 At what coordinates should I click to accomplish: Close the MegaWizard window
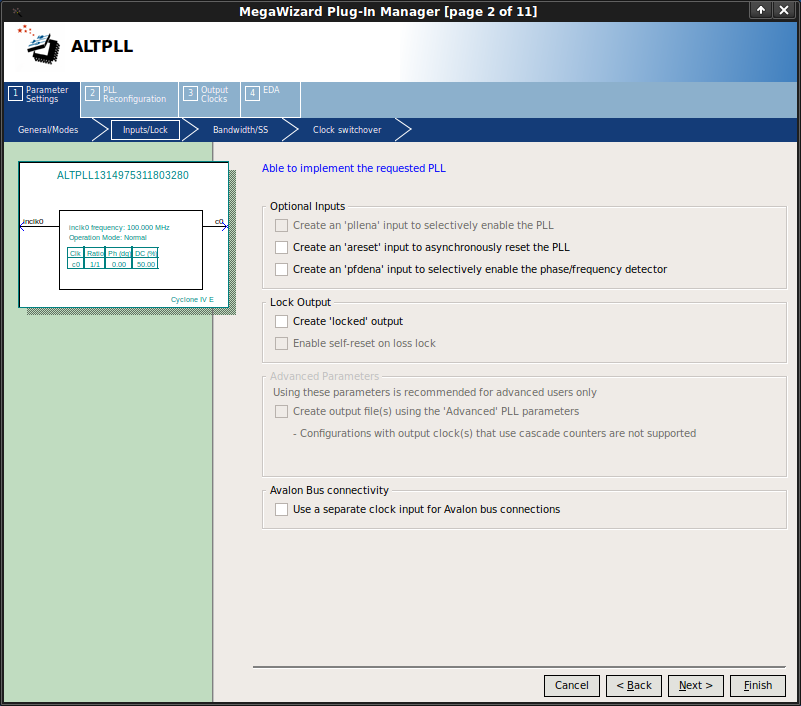coord(784,10)
